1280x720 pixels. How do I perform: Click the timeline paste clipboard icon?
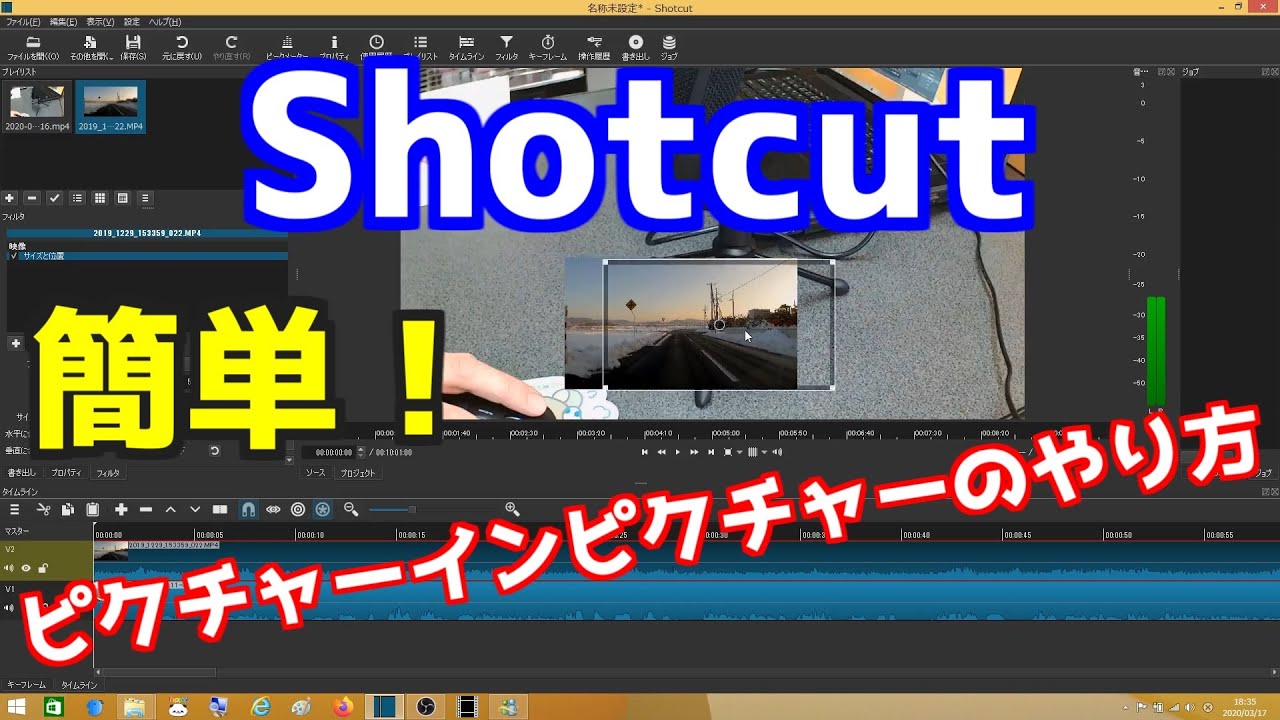(x=92, y=510)
